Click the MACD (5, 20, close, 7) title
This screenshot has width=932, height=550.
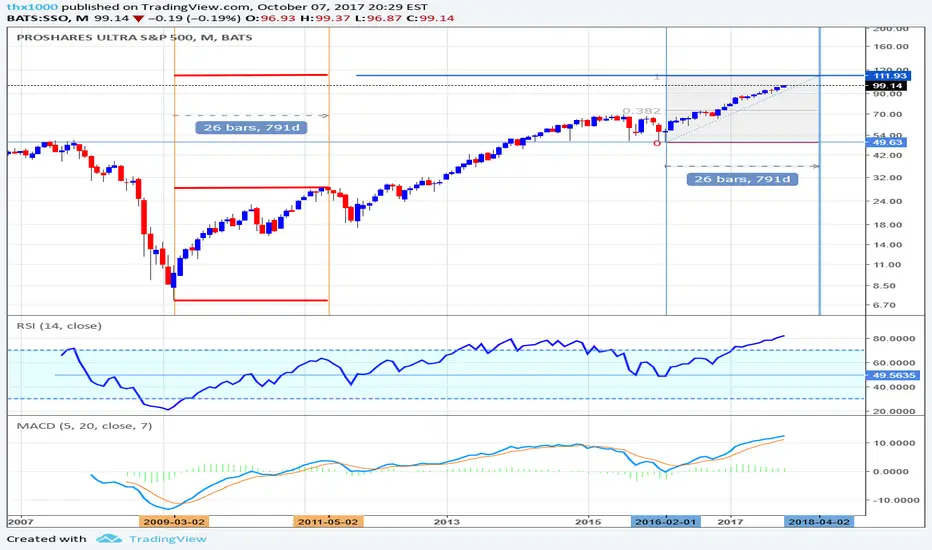click(x=84, y=426)
